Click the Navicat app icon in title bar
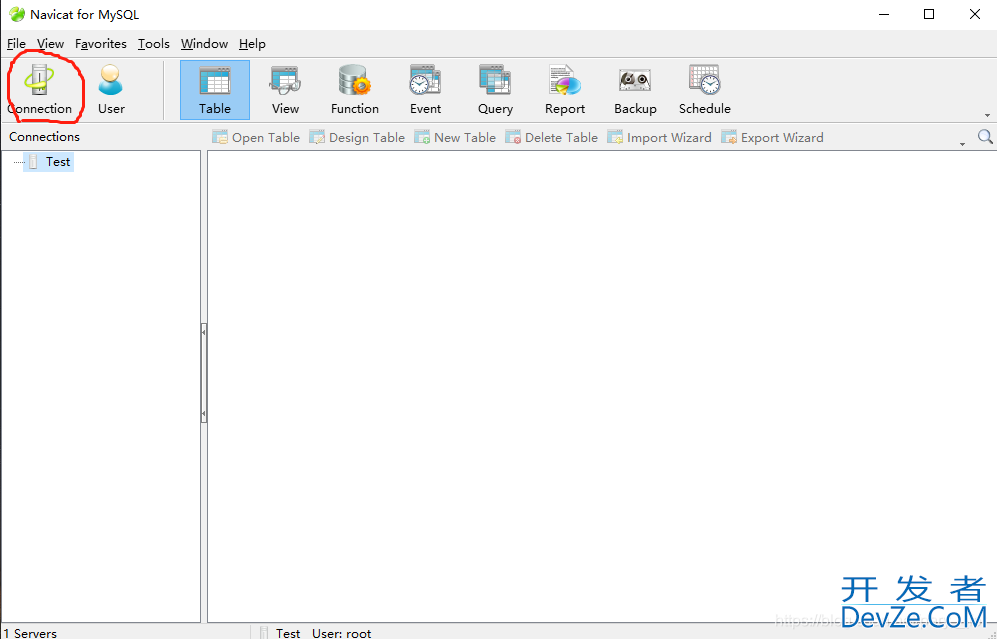Screen dimensions: 997x639 (17, 14)
